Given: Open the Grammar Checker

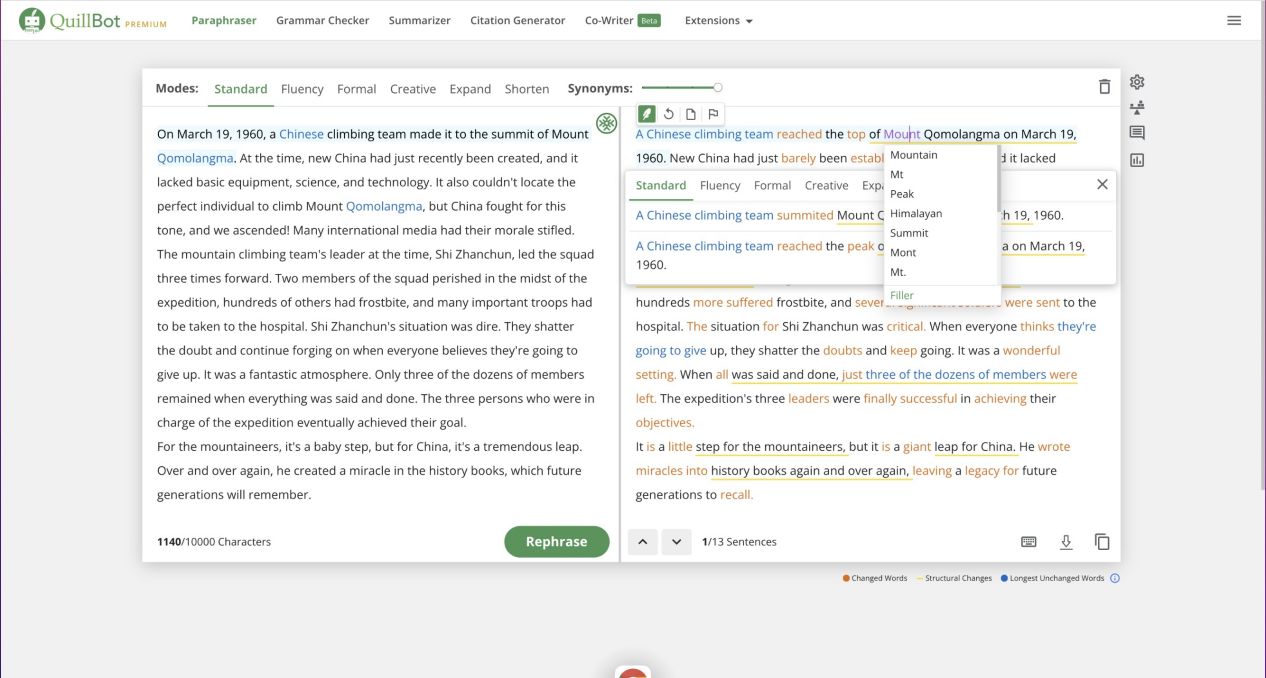Looking at the screenshot, I should (322, 20).
